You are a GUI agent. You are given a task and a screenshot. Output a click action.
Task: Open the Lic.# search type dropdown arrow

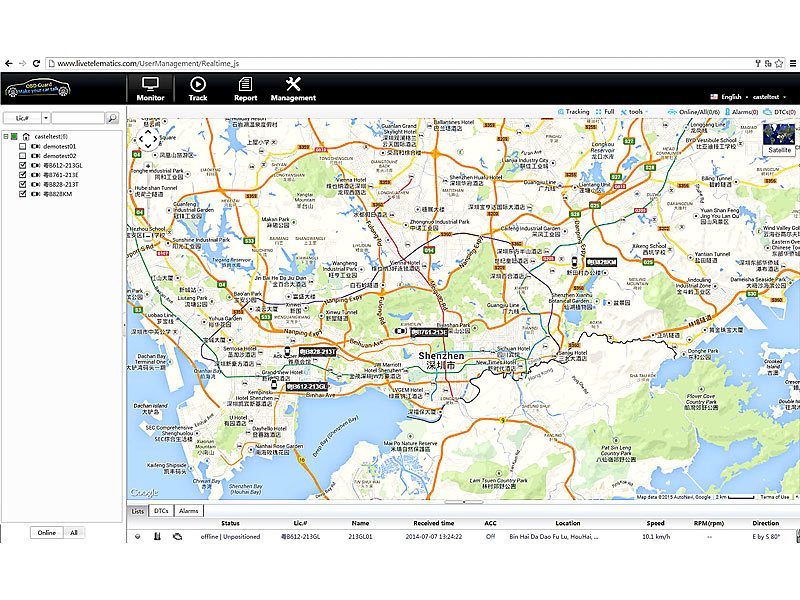click(x=45, y=118)
